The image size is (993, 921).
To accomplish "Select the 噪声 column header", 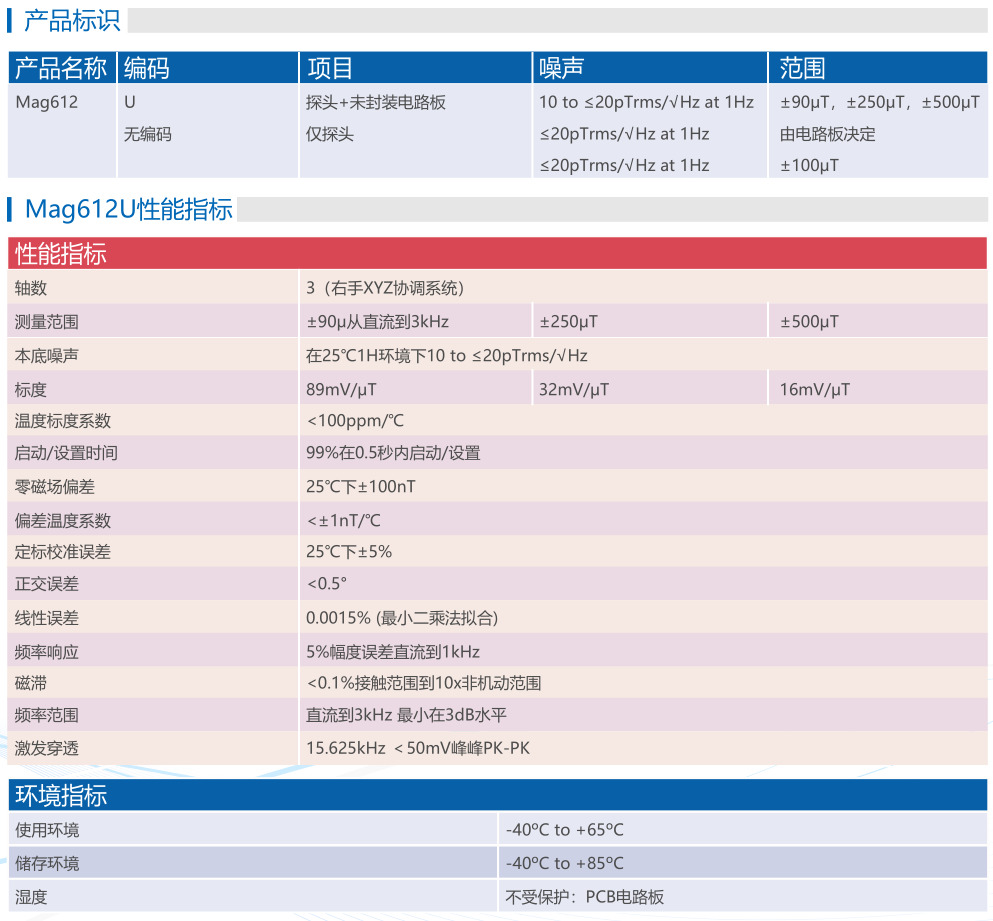I will (650, 68).
